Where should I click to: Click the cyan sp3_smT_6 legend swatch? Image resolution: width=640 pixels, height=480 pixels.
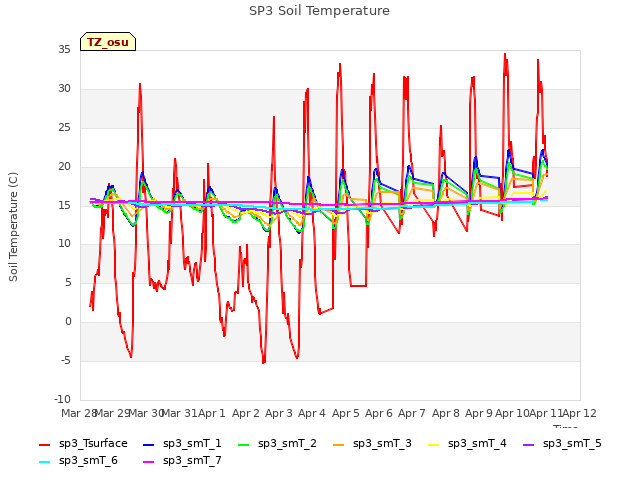[44, 462]
